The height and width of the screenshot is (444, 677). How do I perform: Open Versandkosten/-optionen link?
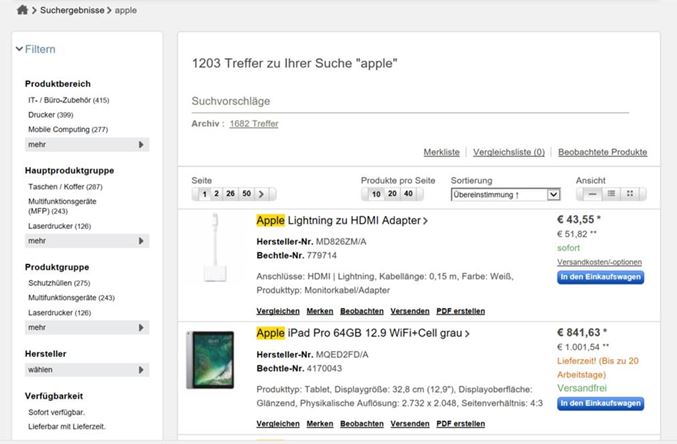point(599,262)
